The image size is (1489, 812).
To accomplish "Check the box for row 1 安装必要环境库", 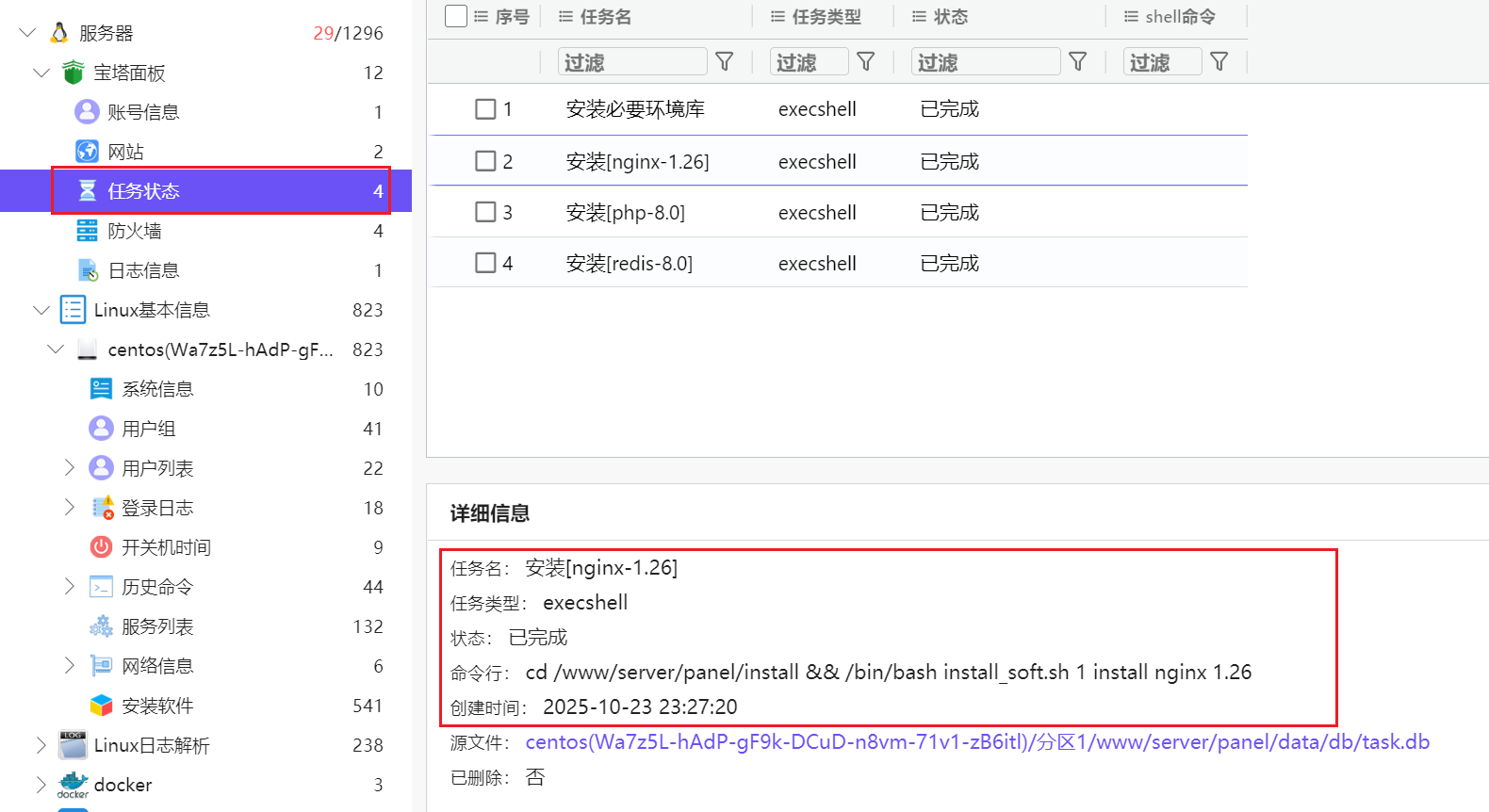I will 485,109.
